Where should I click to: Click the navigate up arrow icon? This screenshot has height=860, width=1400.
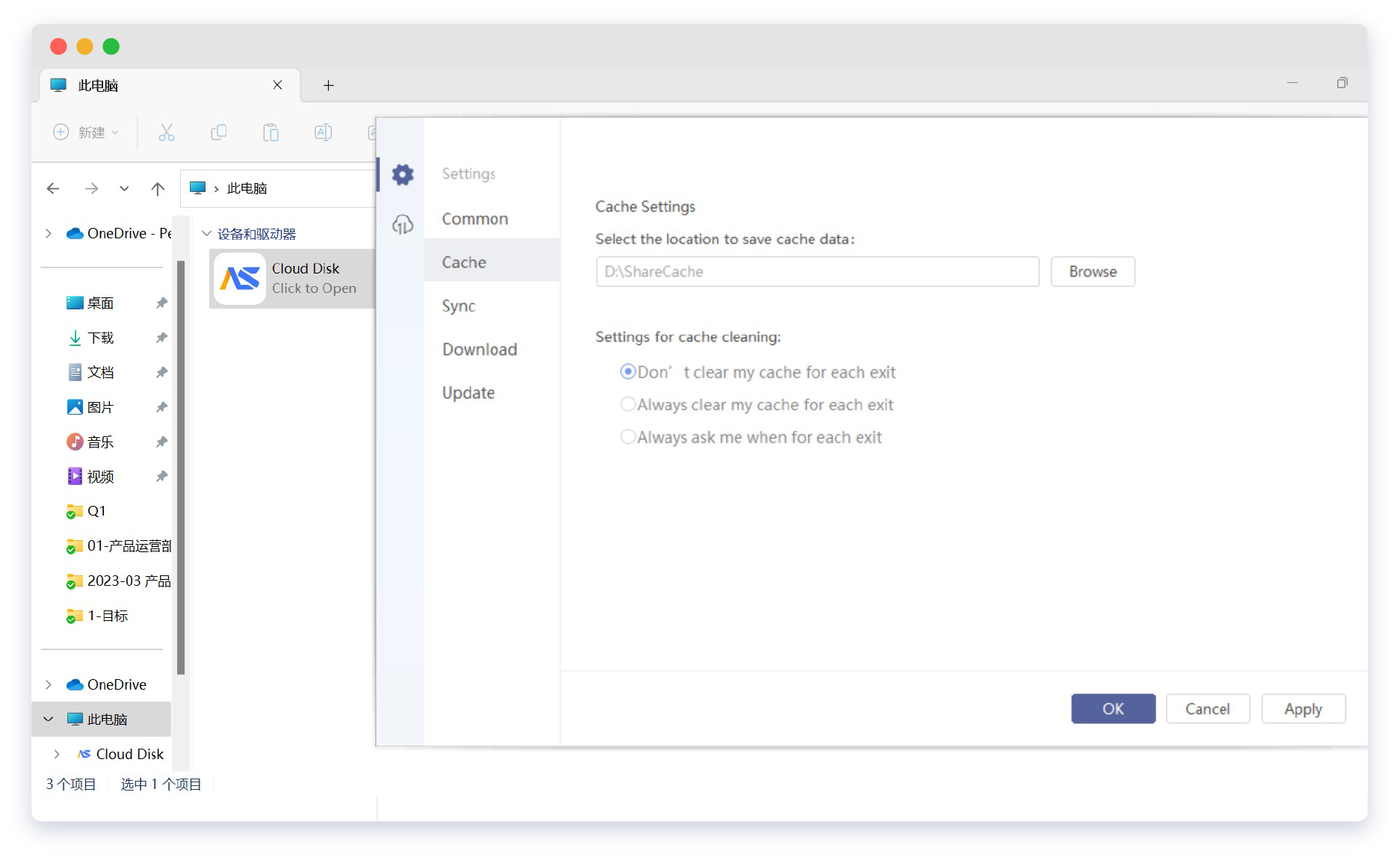tap(157, 188)
